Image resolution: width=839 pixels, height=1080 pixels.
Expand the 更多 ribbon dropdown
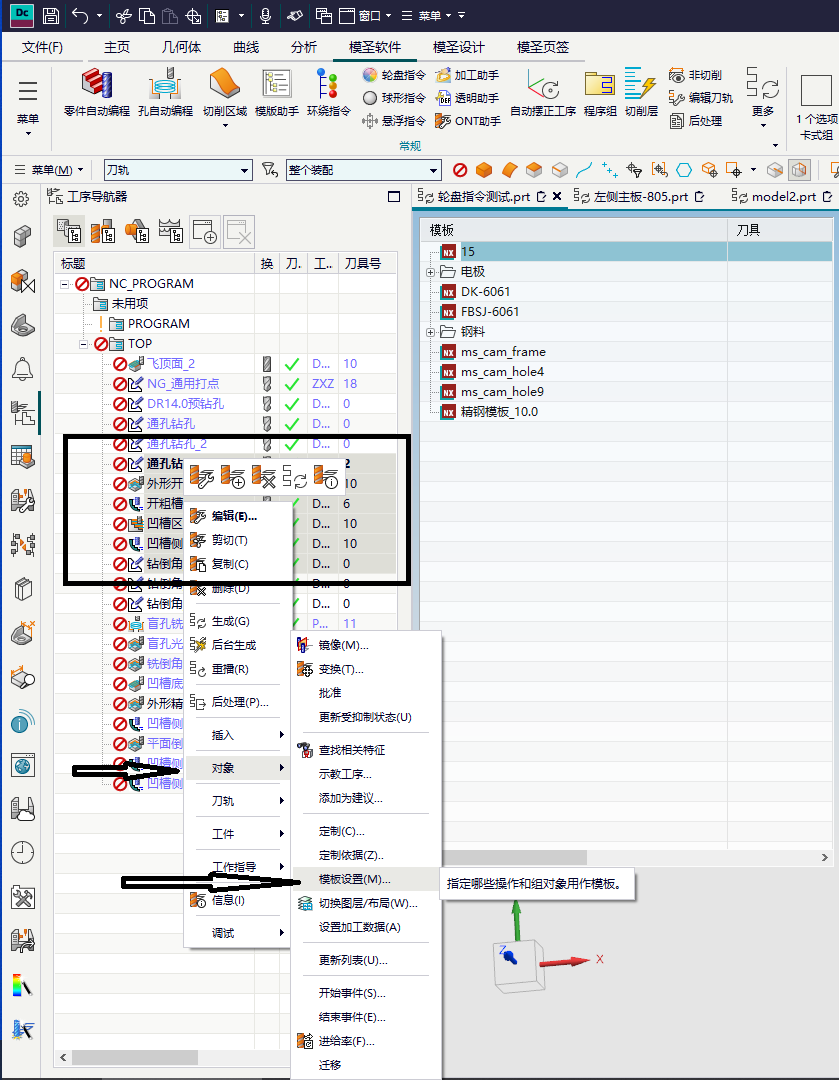point(763,125)
